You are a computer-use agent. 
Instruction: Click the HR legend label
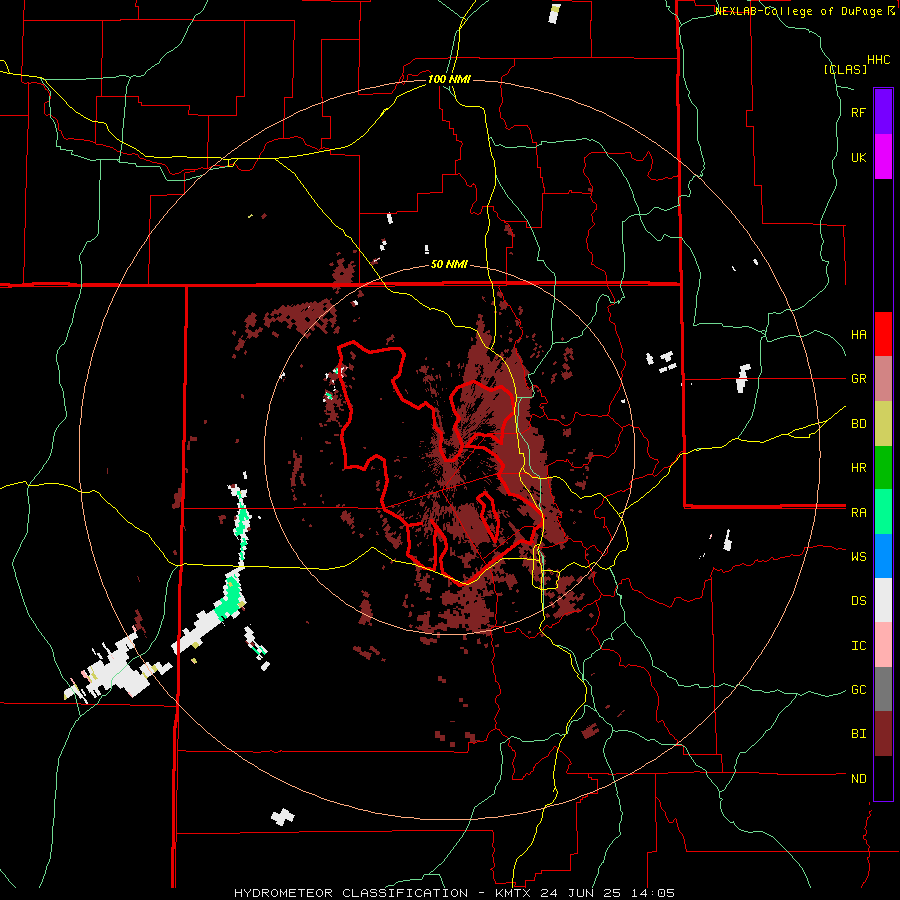click(858, 468)
